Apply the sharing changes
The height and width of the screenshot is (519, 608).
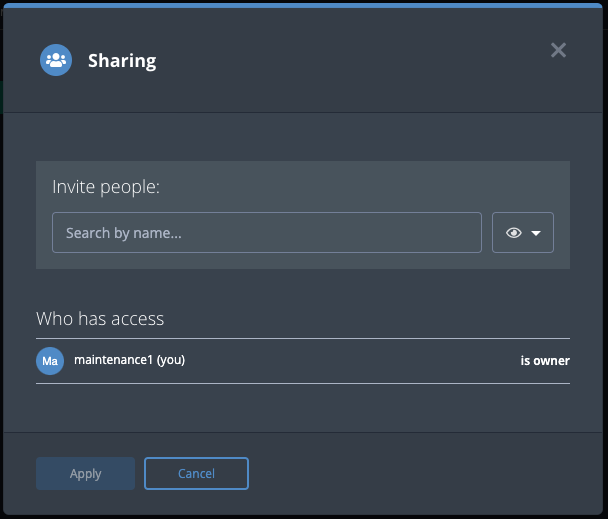tap(85, 473)
